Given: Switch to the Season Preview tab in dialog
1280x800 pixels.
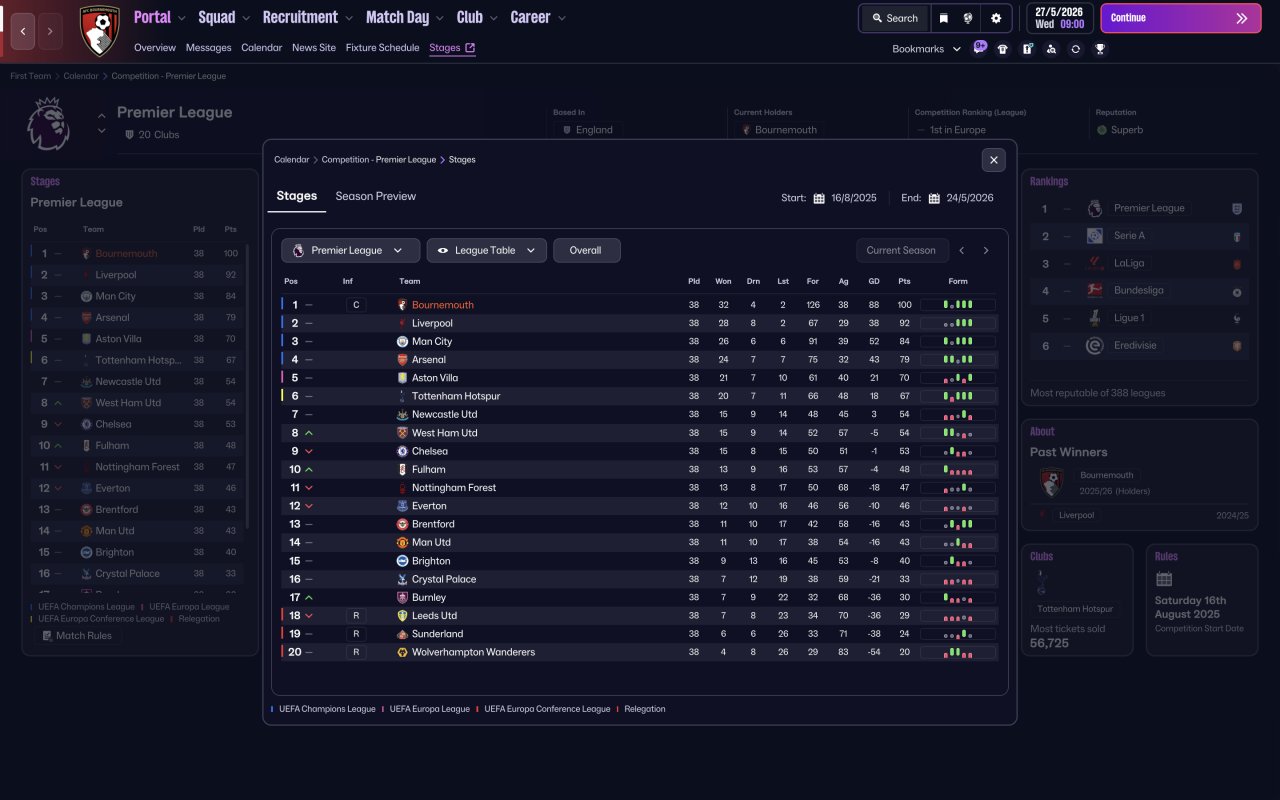Looking at the screenshot, I should [x=376, y=196].
